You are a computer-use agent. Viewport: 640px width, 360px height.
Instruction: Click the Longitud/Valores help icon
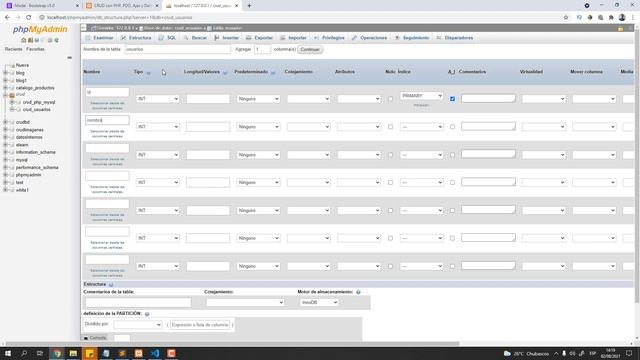click(x=225, y=73)
